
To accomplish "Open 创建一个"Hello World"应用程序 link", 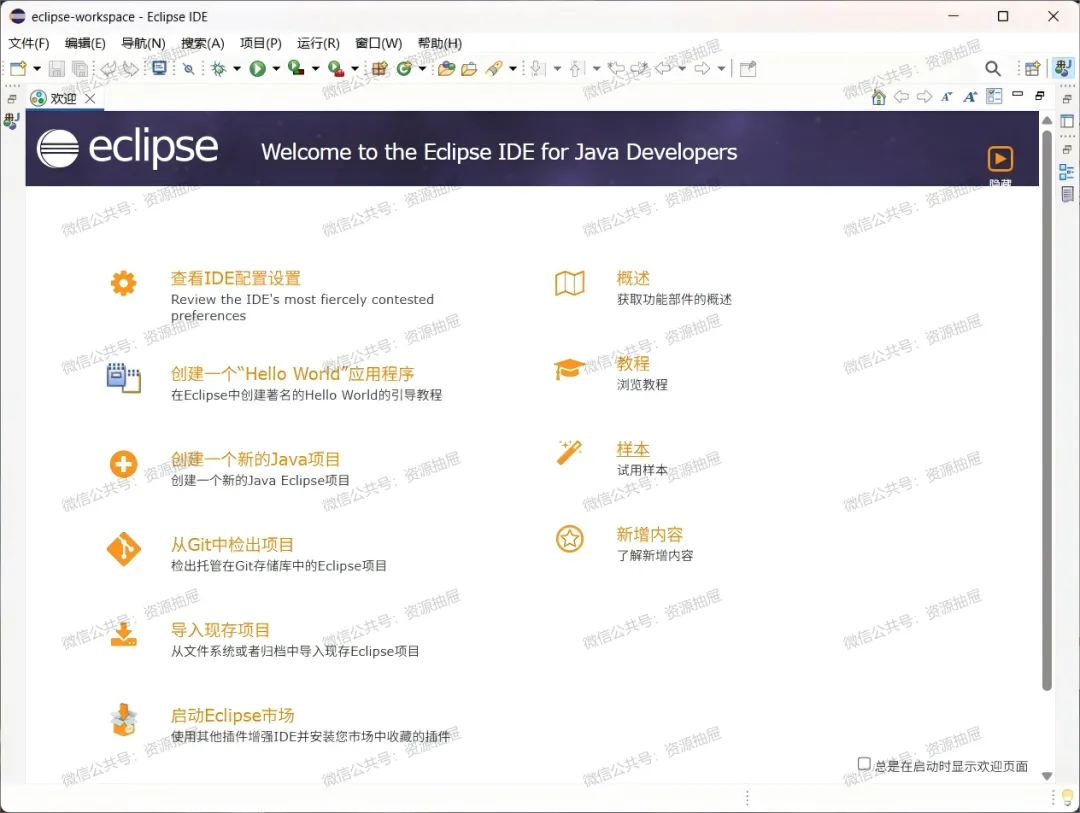I will tap(292, 373).
